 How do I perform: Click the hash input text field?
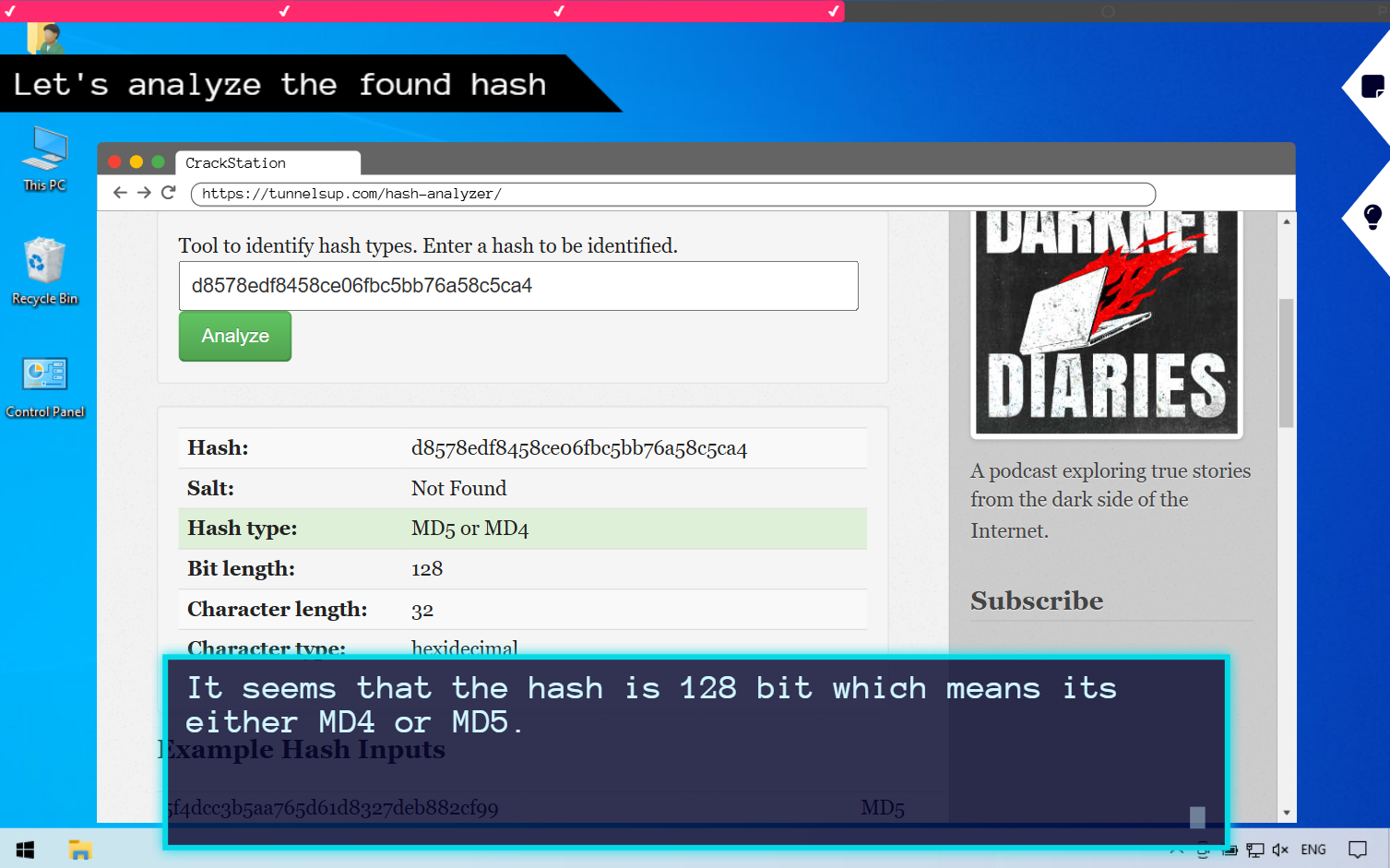517,286
